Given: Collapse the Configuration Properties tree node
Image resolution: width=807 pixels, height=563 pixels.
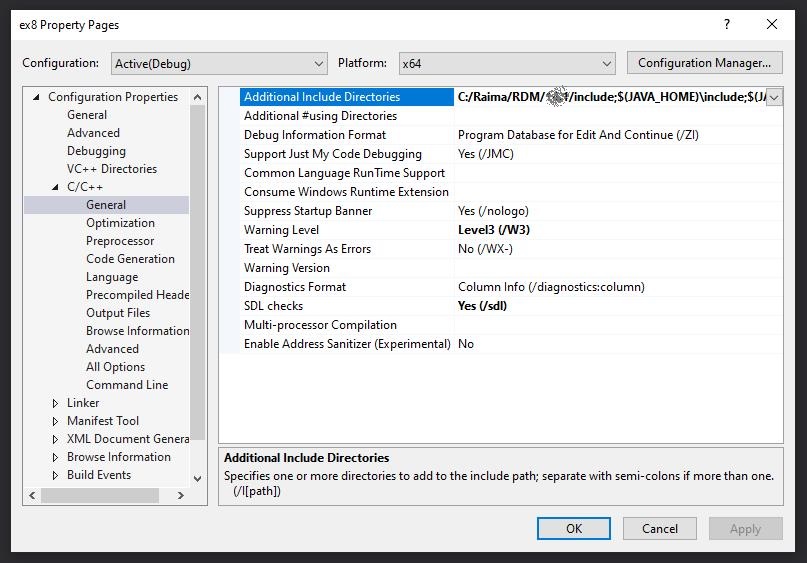Looking at the screenshot, I should [x=37, y=97].
